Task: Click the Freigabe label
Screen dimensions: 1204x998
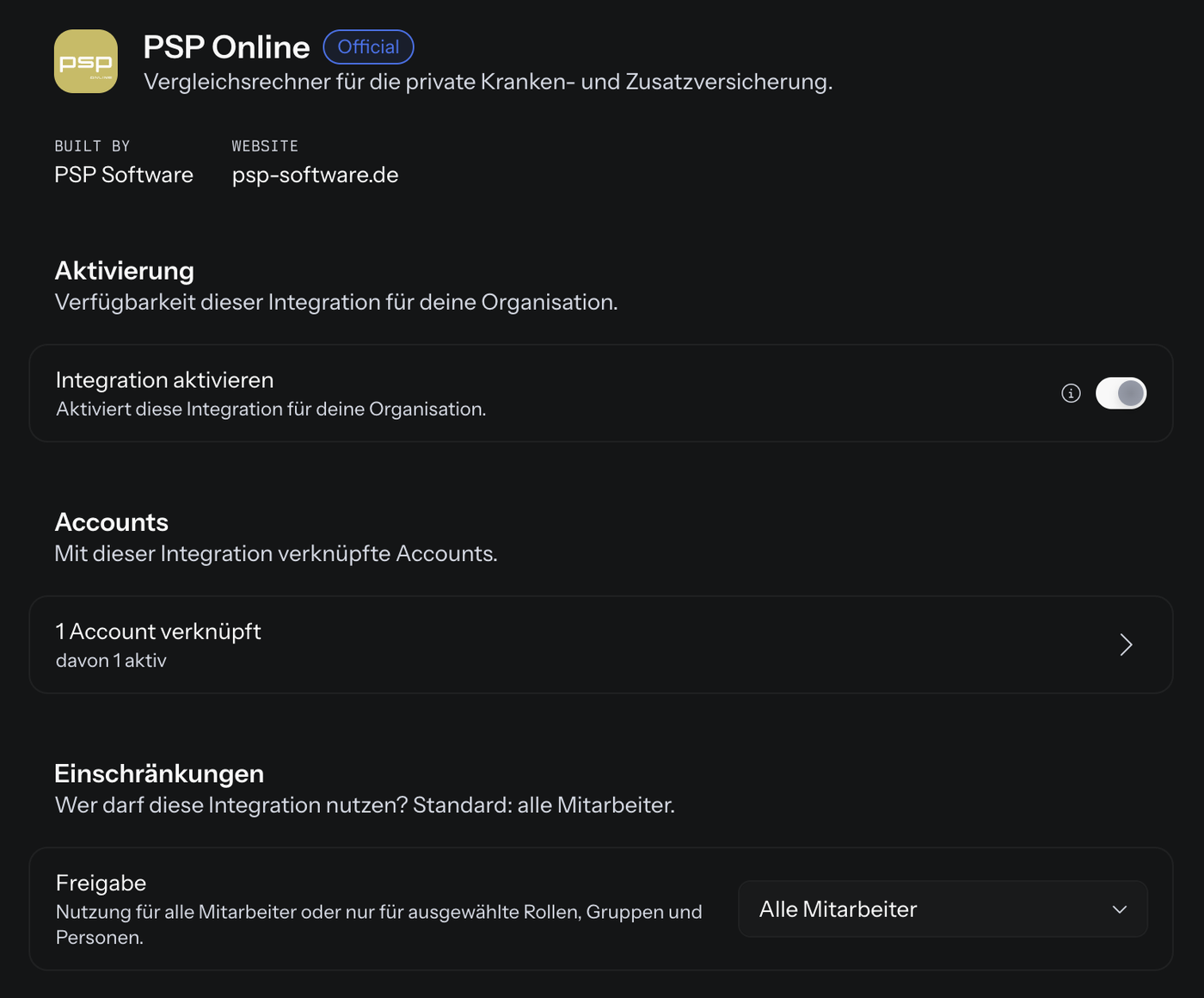Action: (101, 883)
